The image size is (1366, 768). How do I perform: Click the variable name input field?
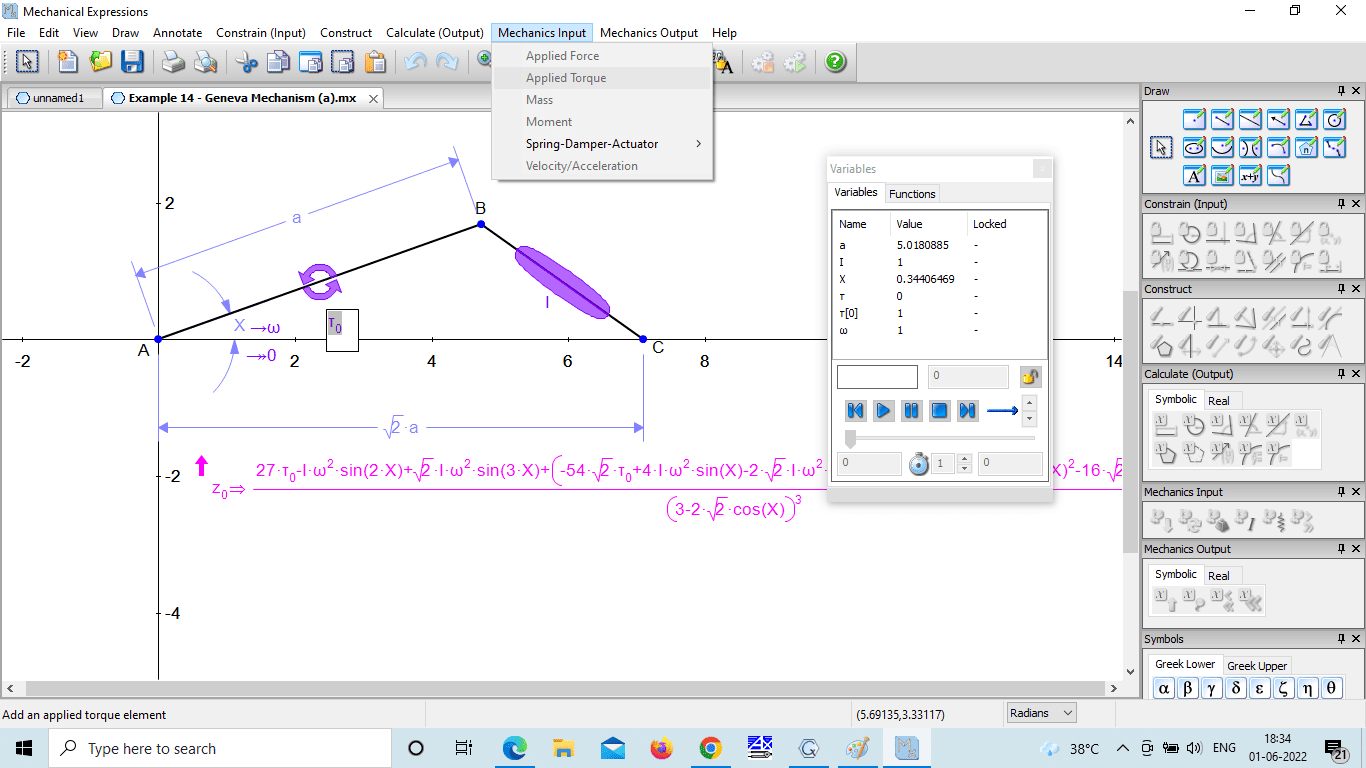[877, 377]
